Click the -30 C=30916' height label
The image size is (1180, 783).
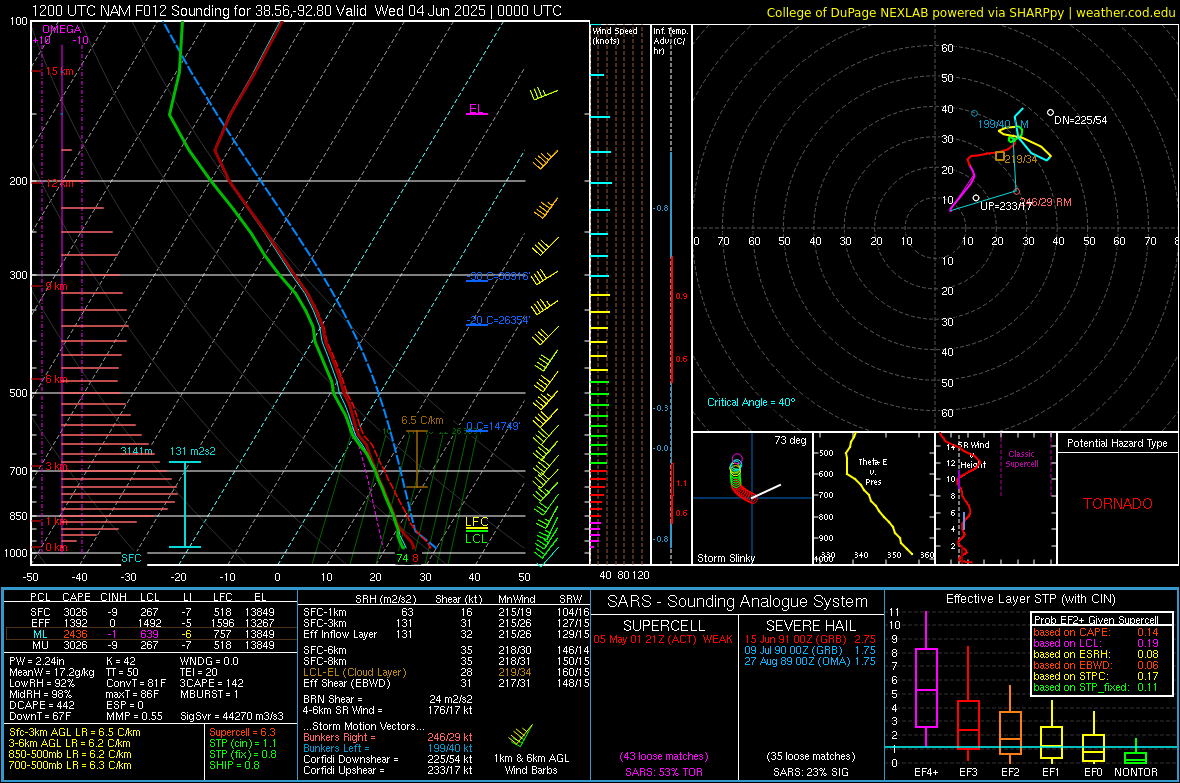click(498, 276)
